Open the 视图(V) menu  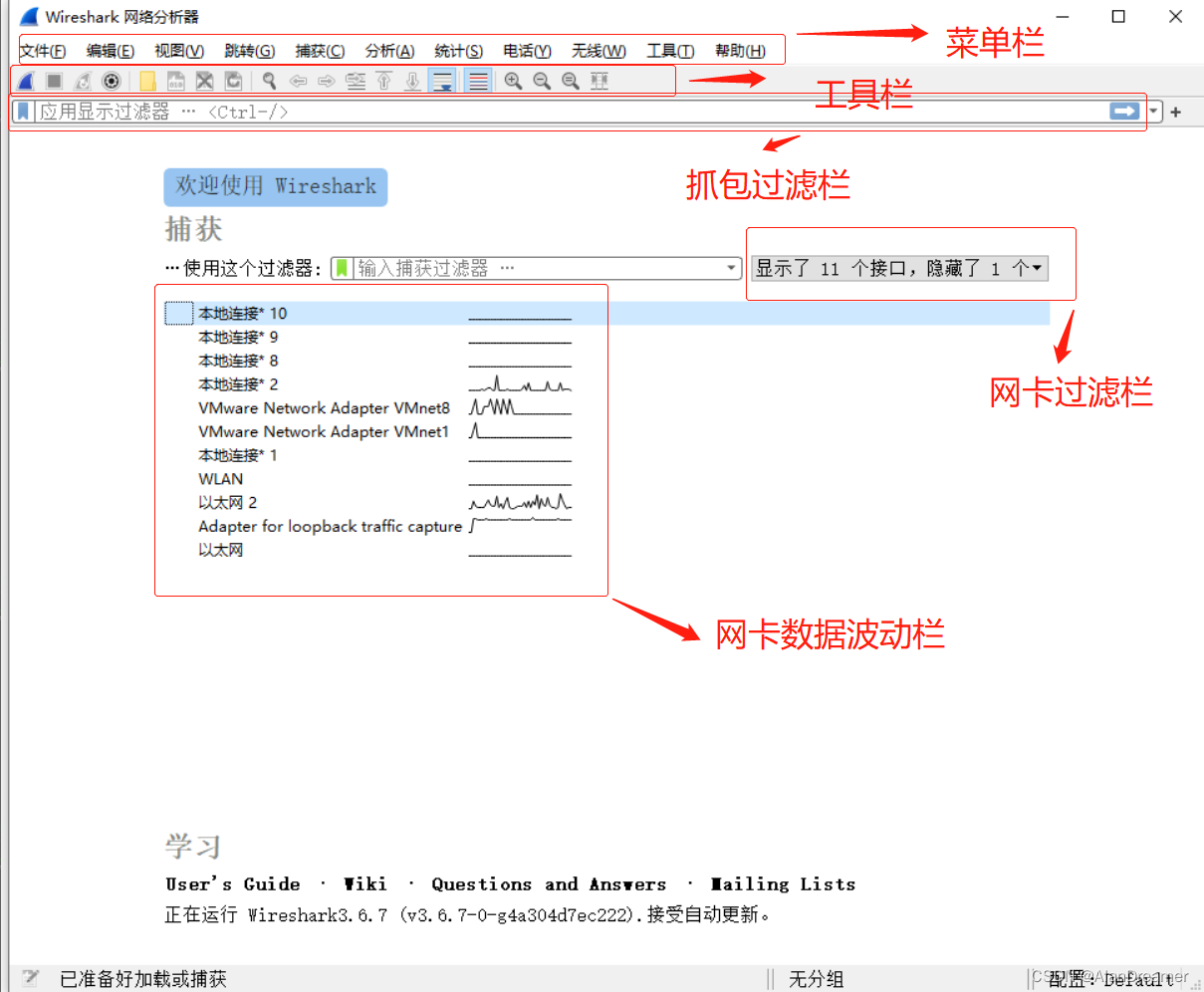179,51
